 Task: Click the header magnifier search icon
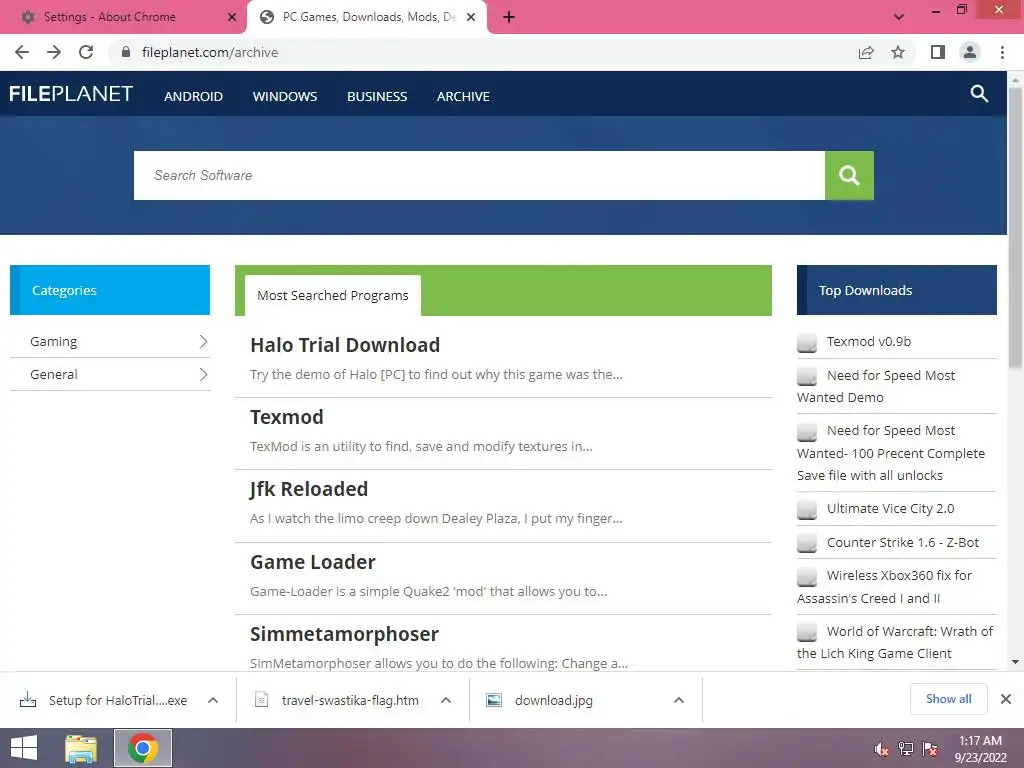979,93
